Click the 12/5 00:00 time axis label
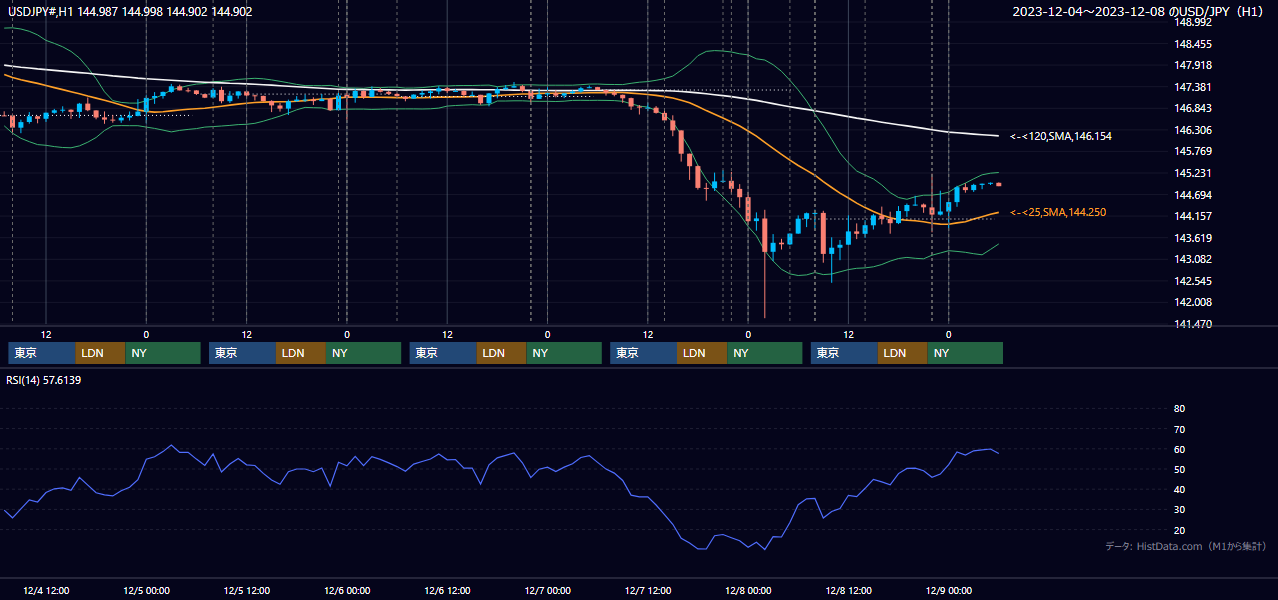Viewport: 1278px width, 600px height. point(146,591)
